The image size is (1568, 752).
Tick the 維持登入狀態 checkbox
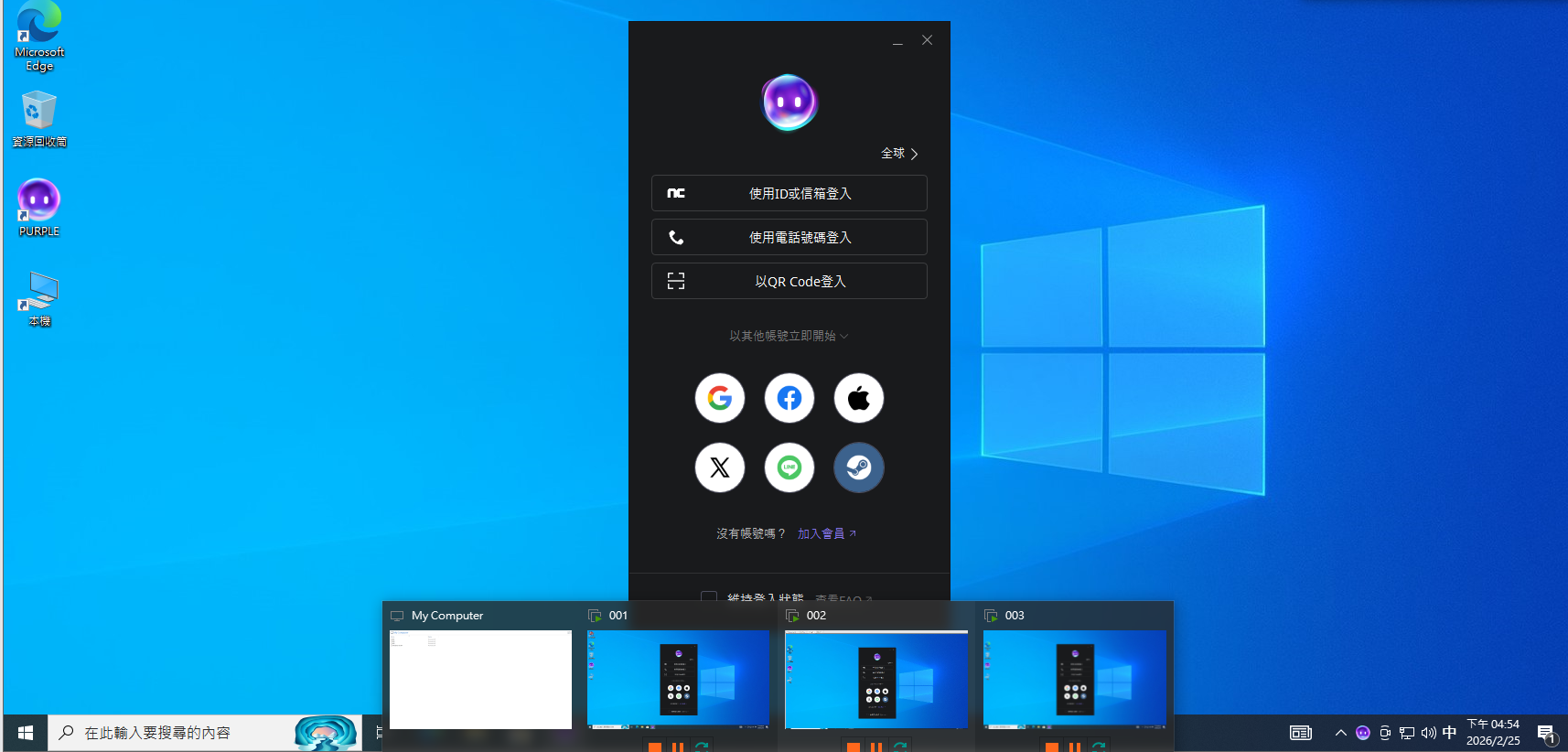tap(709, 596)
